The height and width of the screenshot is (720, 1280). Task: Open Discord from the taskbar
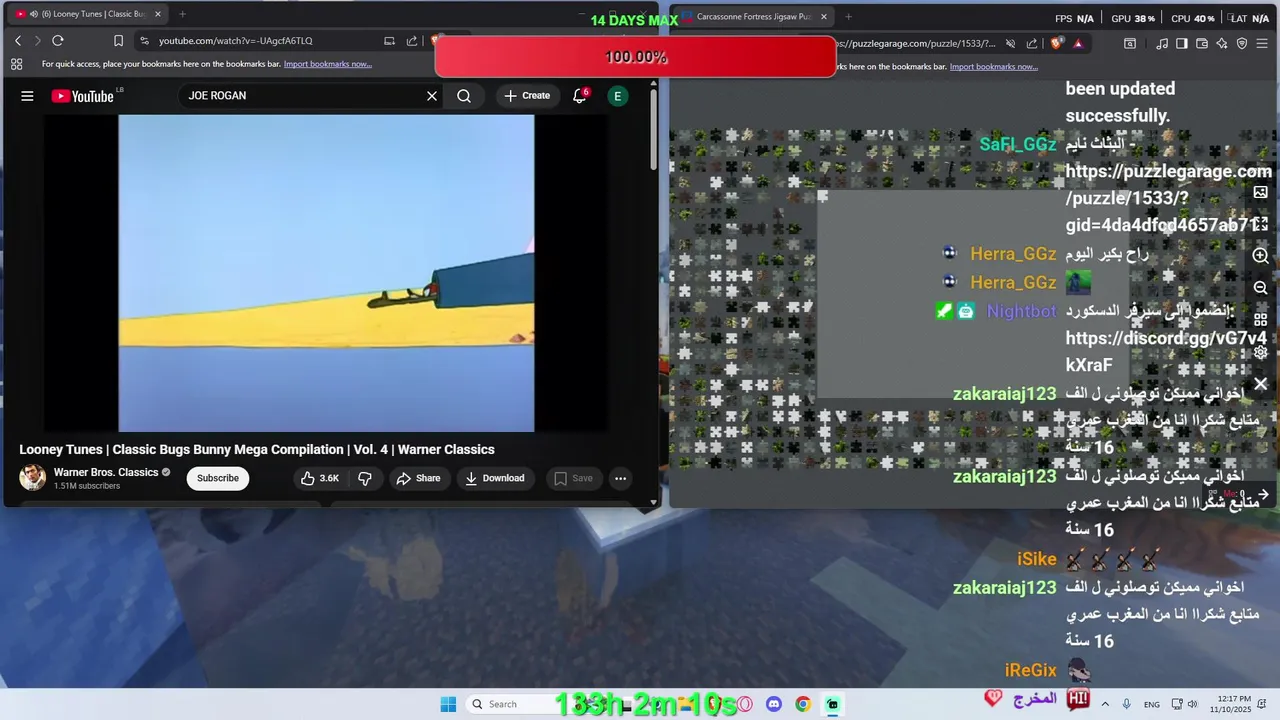click(773, 704)
